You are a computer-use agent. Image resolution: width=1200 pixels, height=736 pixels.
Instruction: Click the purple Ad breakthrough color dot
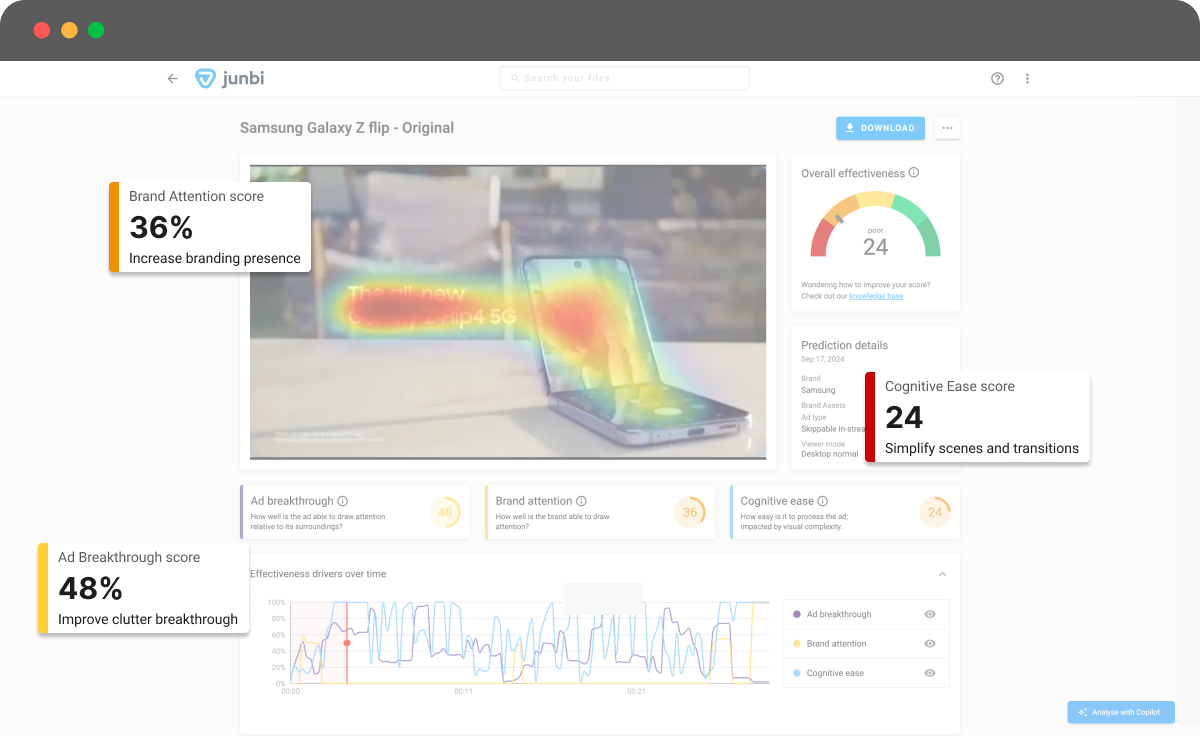click(797, 614)
